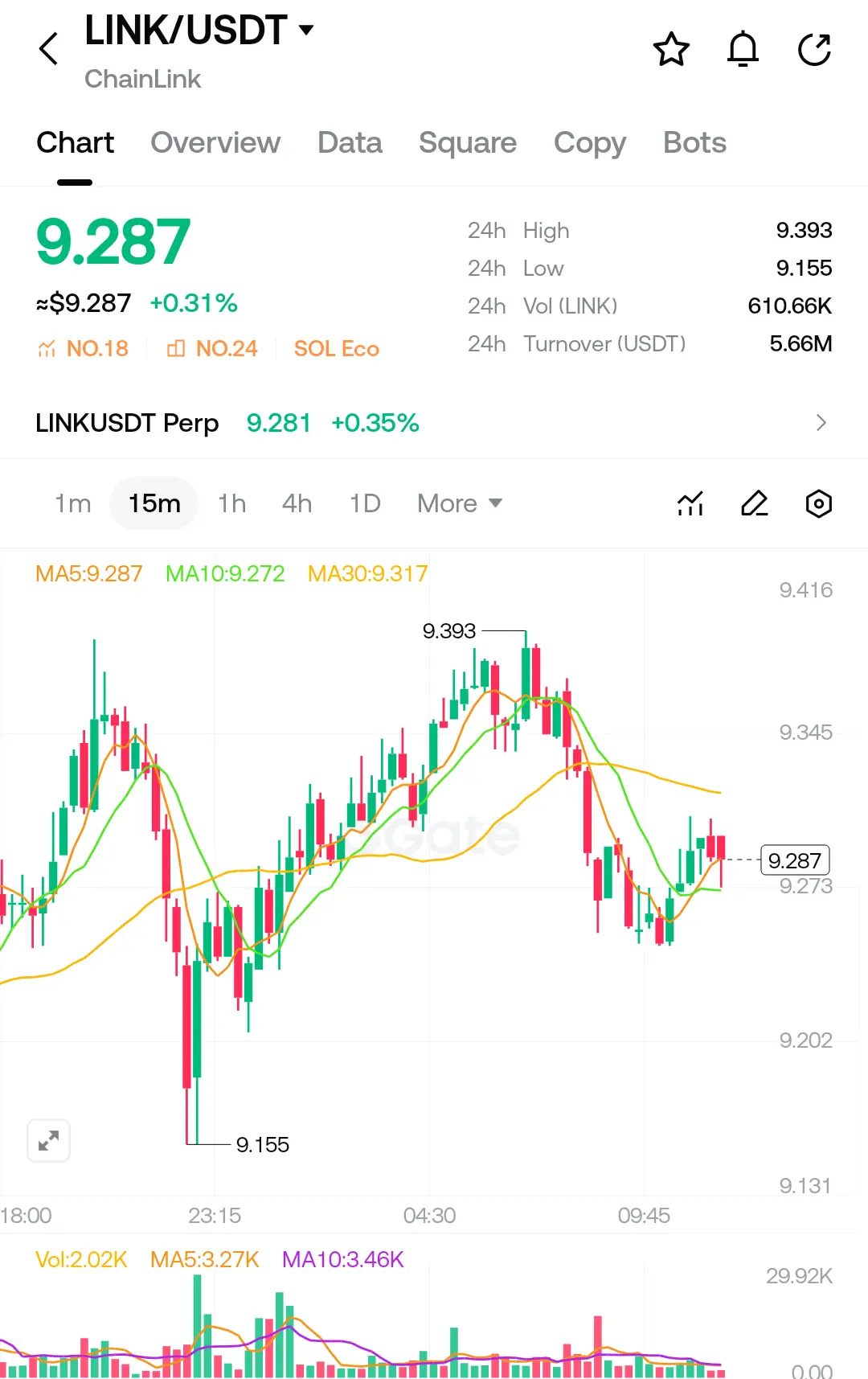Viewport: 868px width, 1379px height.
Task: Tap the 23:15 time axis label
Action: (215, 1215)
